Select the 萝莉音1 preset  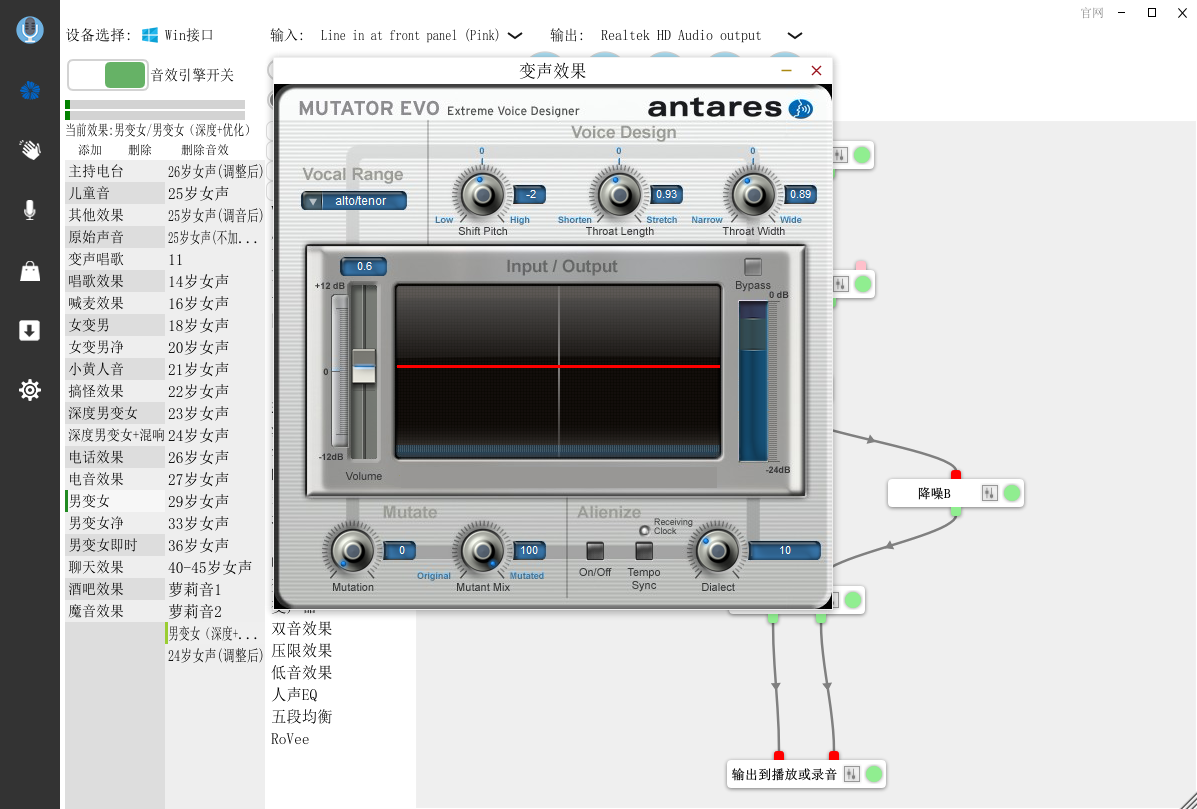coord(215,589)
